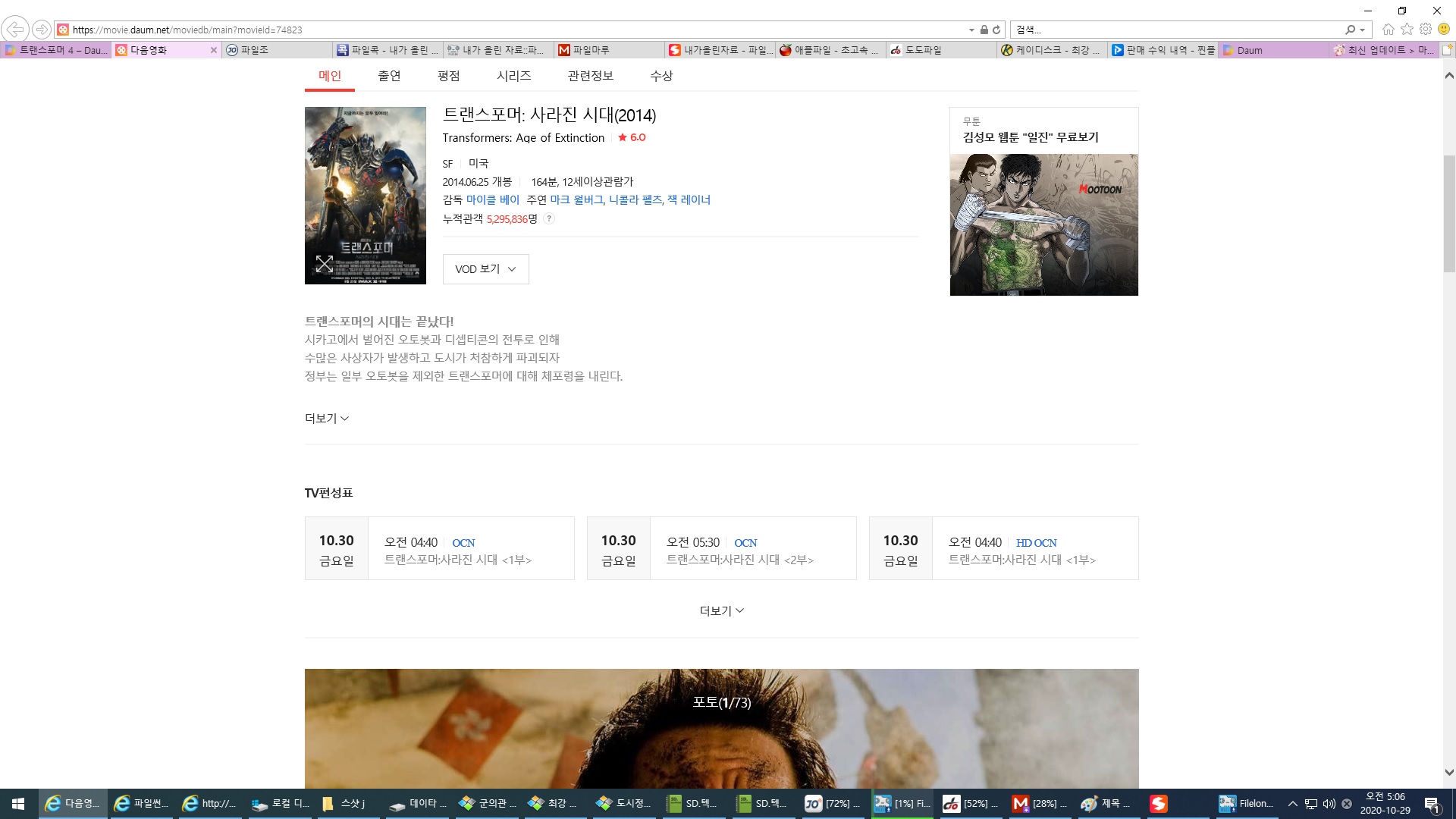Click the HD OCN channel link
Screen dimensions: 1456x819
pos(1037,542)
